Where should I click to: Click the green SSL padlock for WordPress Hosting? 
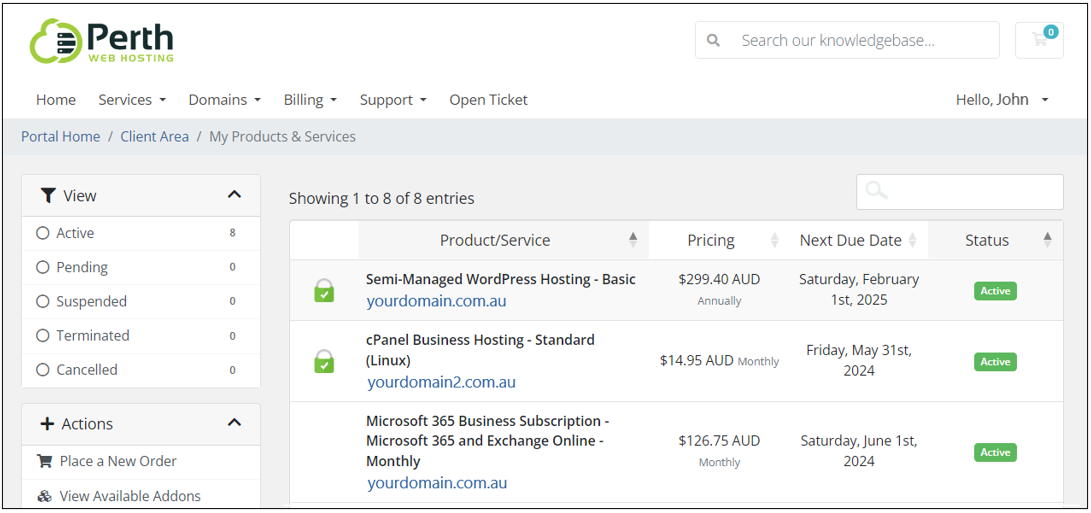pyautogui.click(x=324, y=290)
